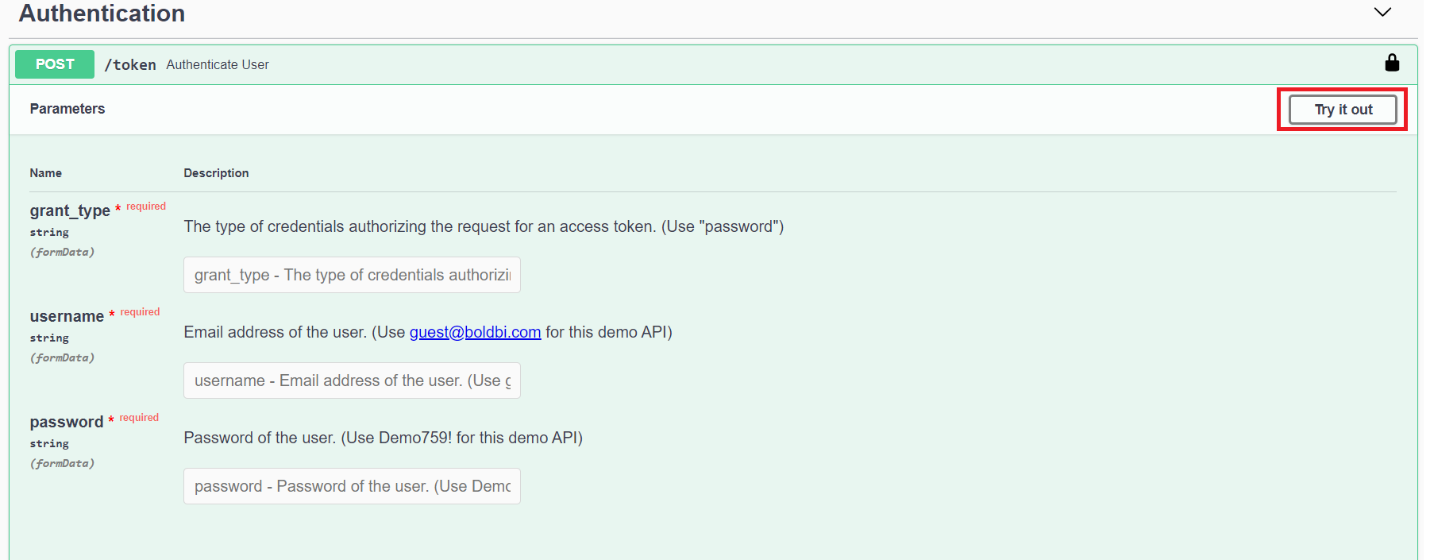Viewport: 1430px width, 560px height.
Task: Click the Authentication section heading
Action: (x=102, y=14)
